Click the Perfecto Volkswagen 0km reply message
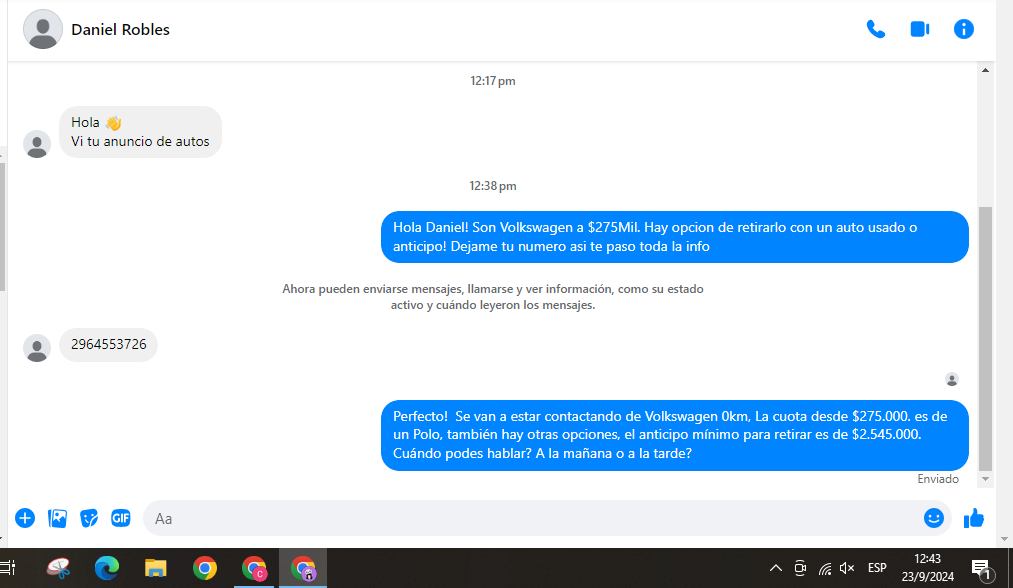The height and width of the screenshot is (588, 1013). point(674,435)
